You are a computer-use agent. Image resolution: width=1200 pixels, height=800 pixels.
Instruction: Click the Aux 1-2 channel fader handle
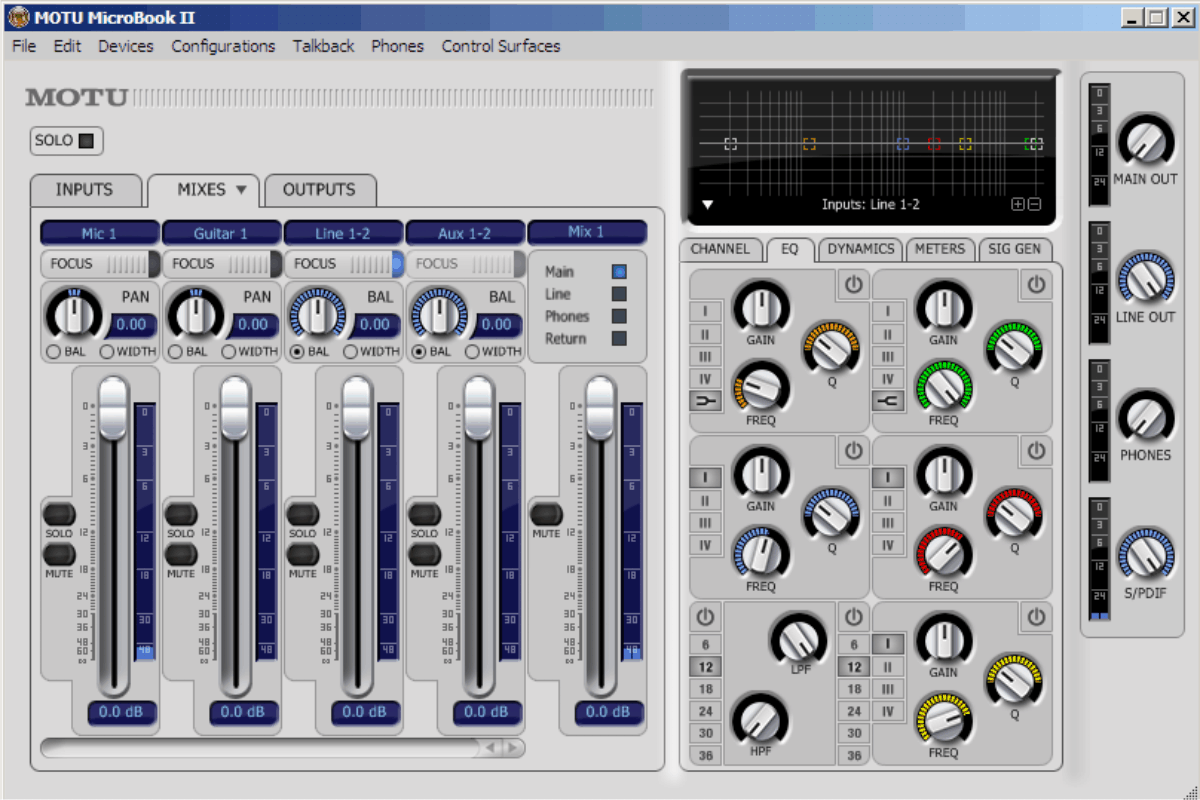[478, 407]
